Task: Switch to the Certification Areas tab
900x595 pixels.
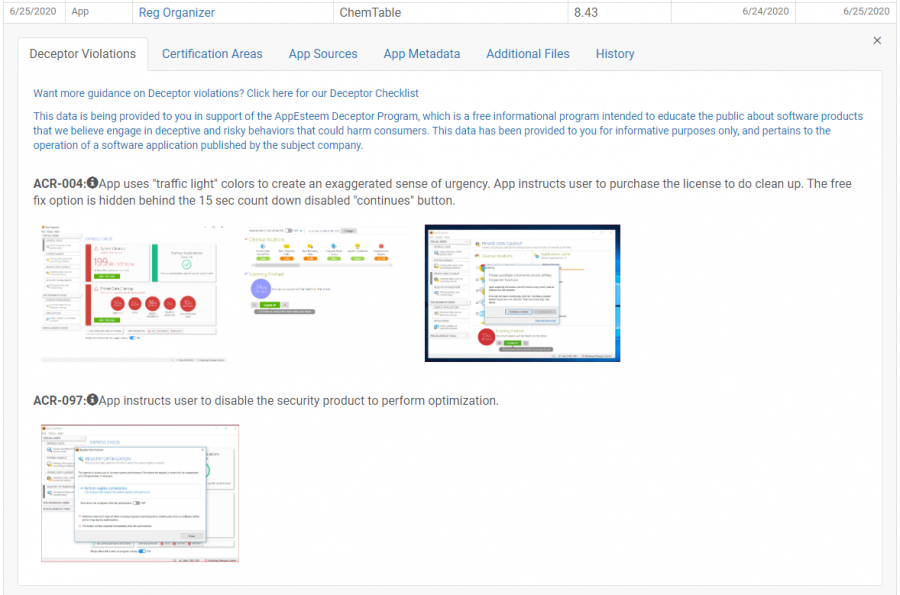Action: coord(212,54)
